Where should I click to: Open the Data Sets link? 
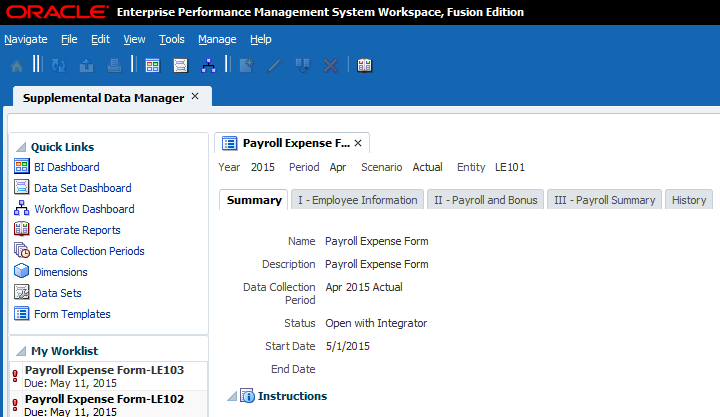pyautogui.click(x=58, y=293)
